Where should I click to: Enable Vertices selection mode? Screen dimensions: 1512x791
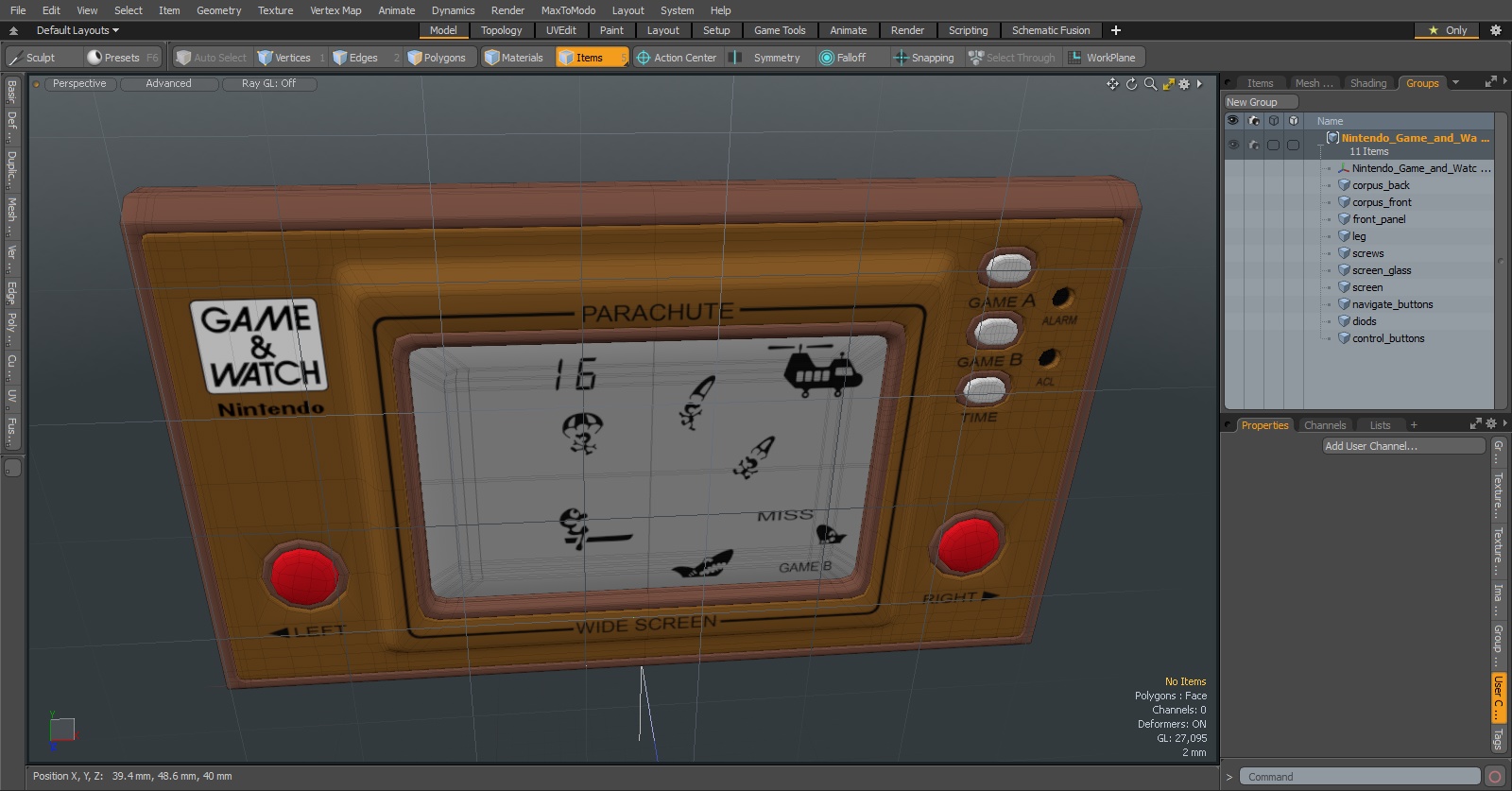[291, 58]
